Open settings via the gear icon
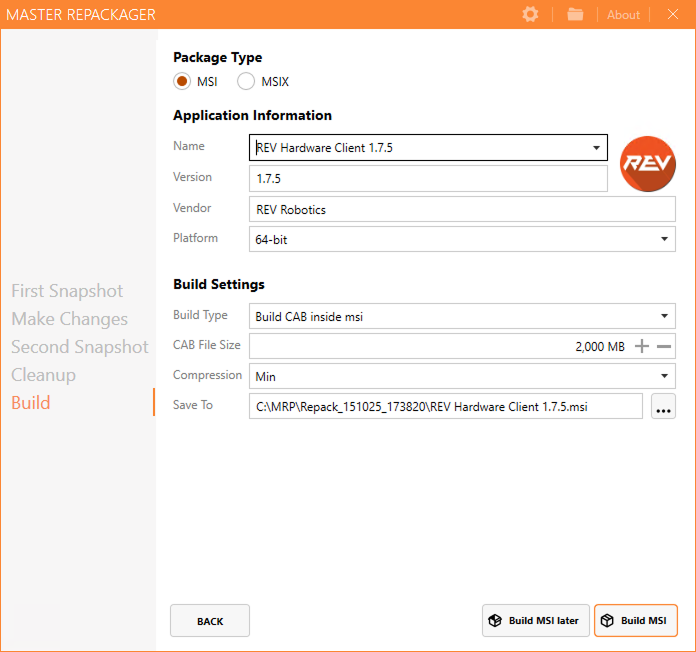 pyautogui.click(x=530, y=14)
